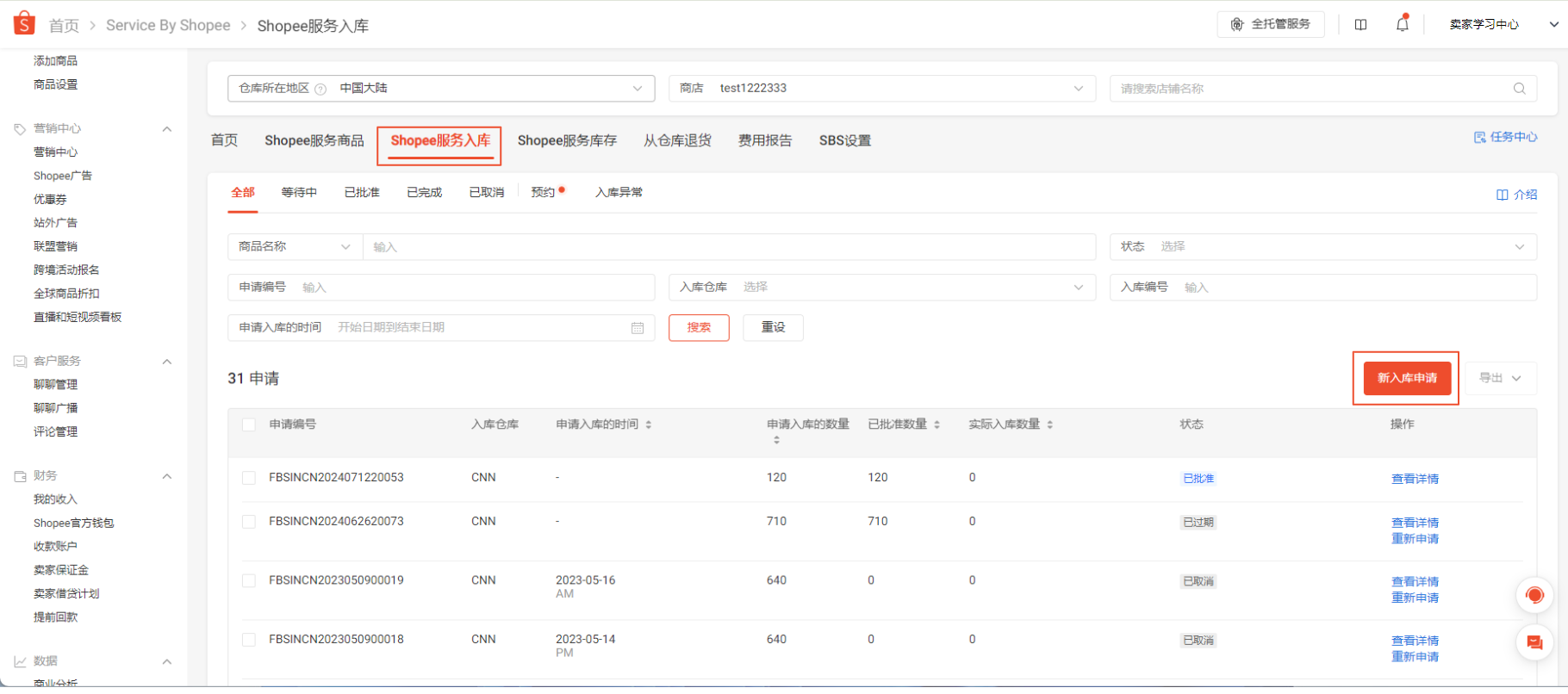
Task: Click the 营销中心 tag icon in sidebar
Action: (x=20, y=129)
